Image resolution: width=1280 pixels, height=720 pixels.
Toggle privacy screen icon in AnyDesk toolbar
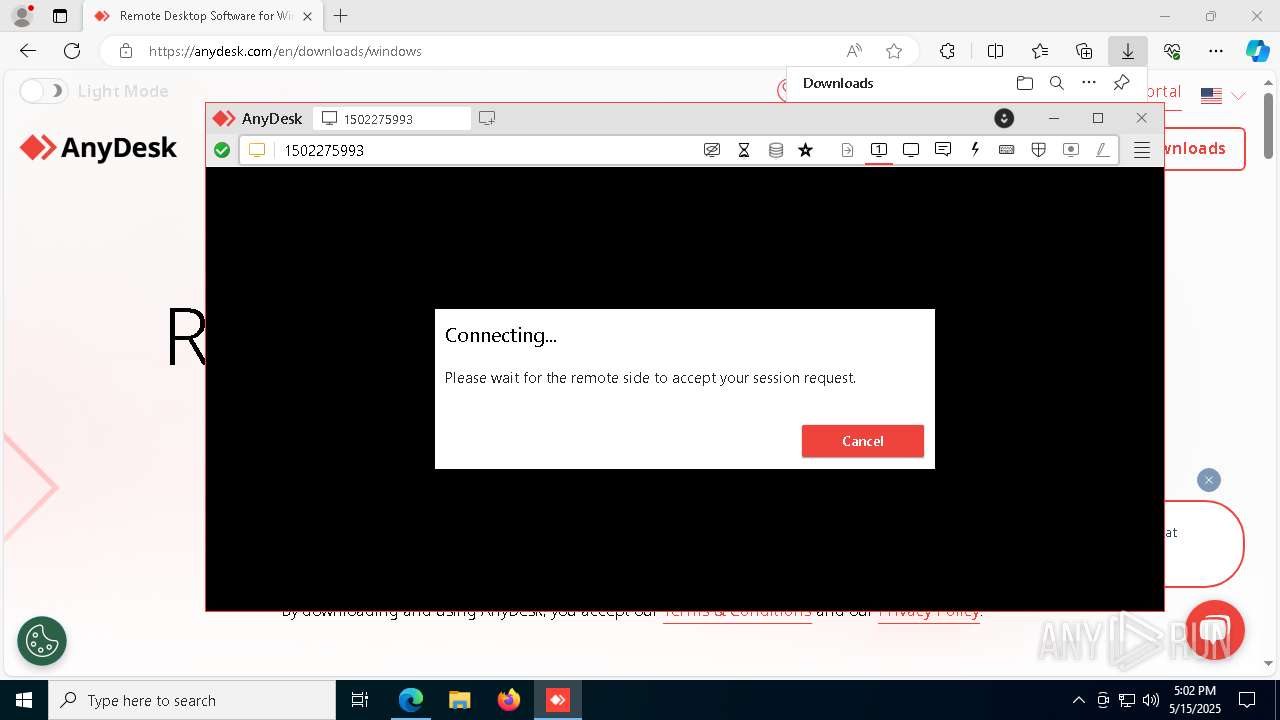[x=712, y=150]
